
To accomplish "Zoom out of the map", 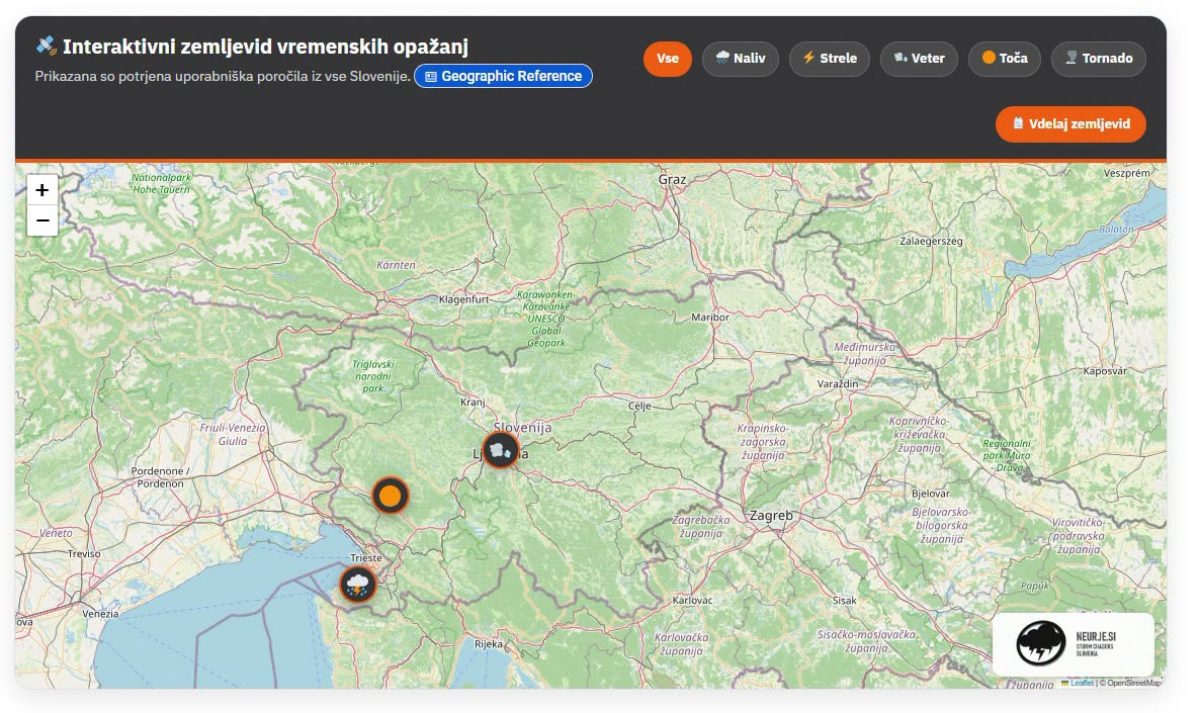I will point(42,220).
